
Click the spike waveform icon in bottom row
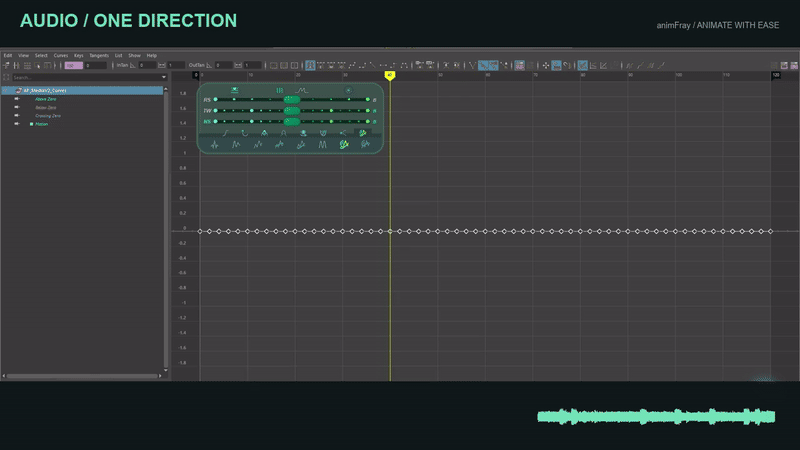coord(214,145)
